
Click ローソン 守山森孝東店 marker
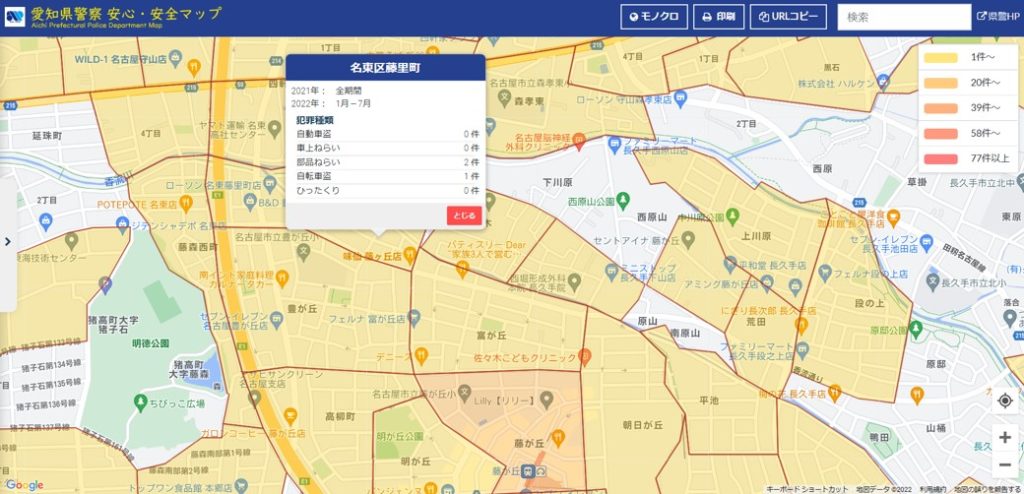coord(680,99)
